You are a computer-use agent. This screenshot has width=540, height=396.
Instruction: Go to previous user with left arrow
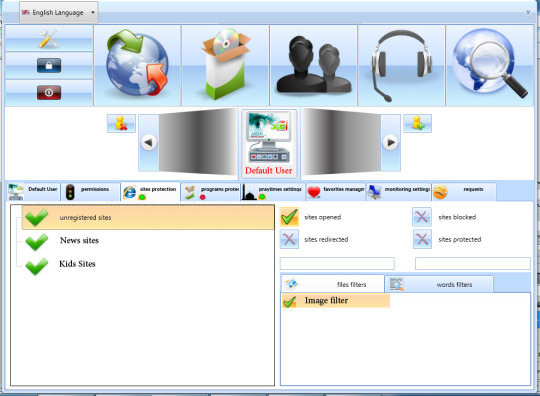tap(149, 143)
